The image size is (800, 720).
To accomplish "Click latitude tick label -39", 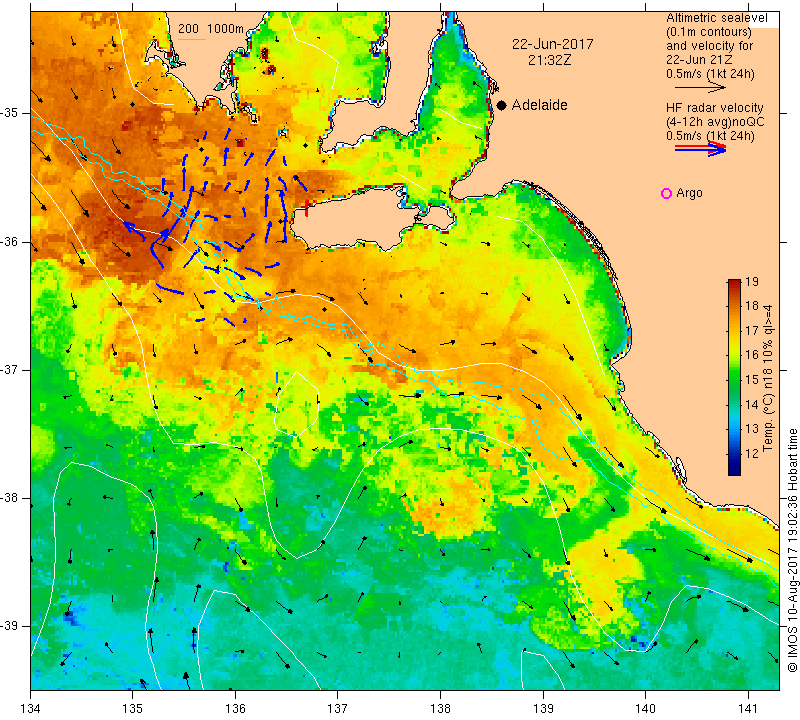I will (x=10, y=626).
